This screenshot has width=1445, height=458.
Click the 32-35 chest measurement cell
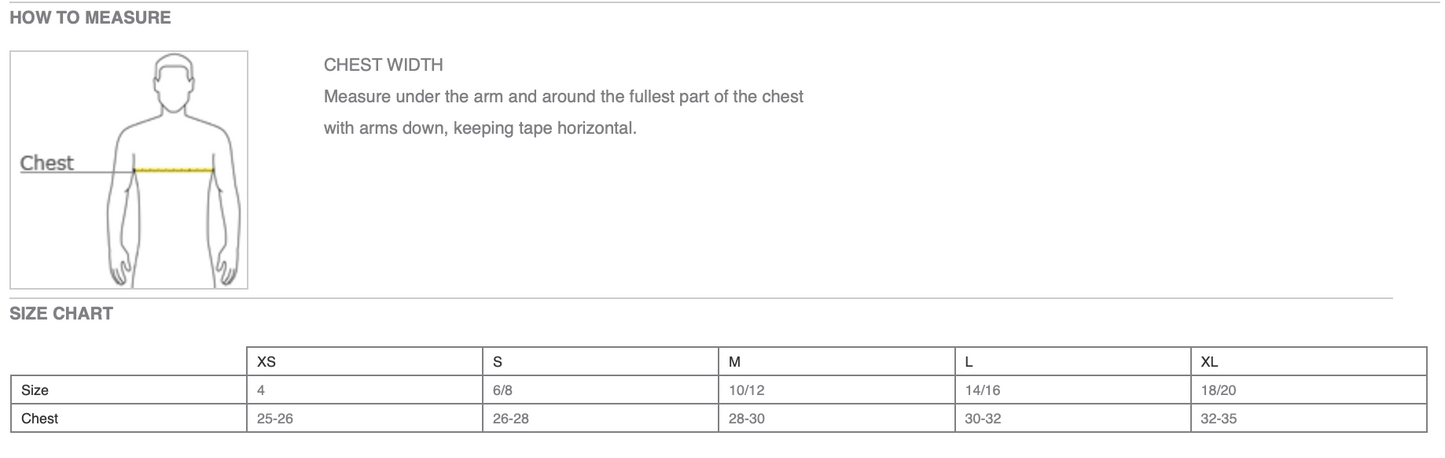click(1219, 419)
